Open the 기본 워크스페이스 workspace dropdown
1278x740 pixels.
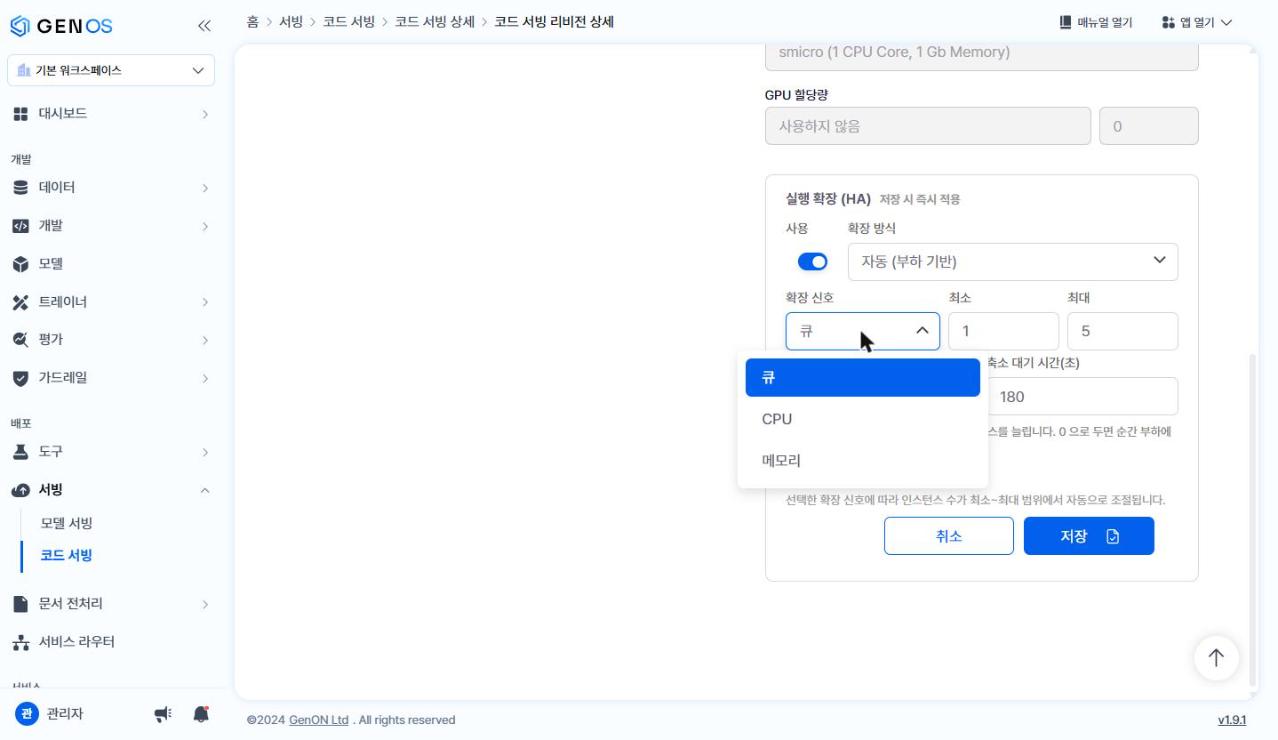click(111, 70)
